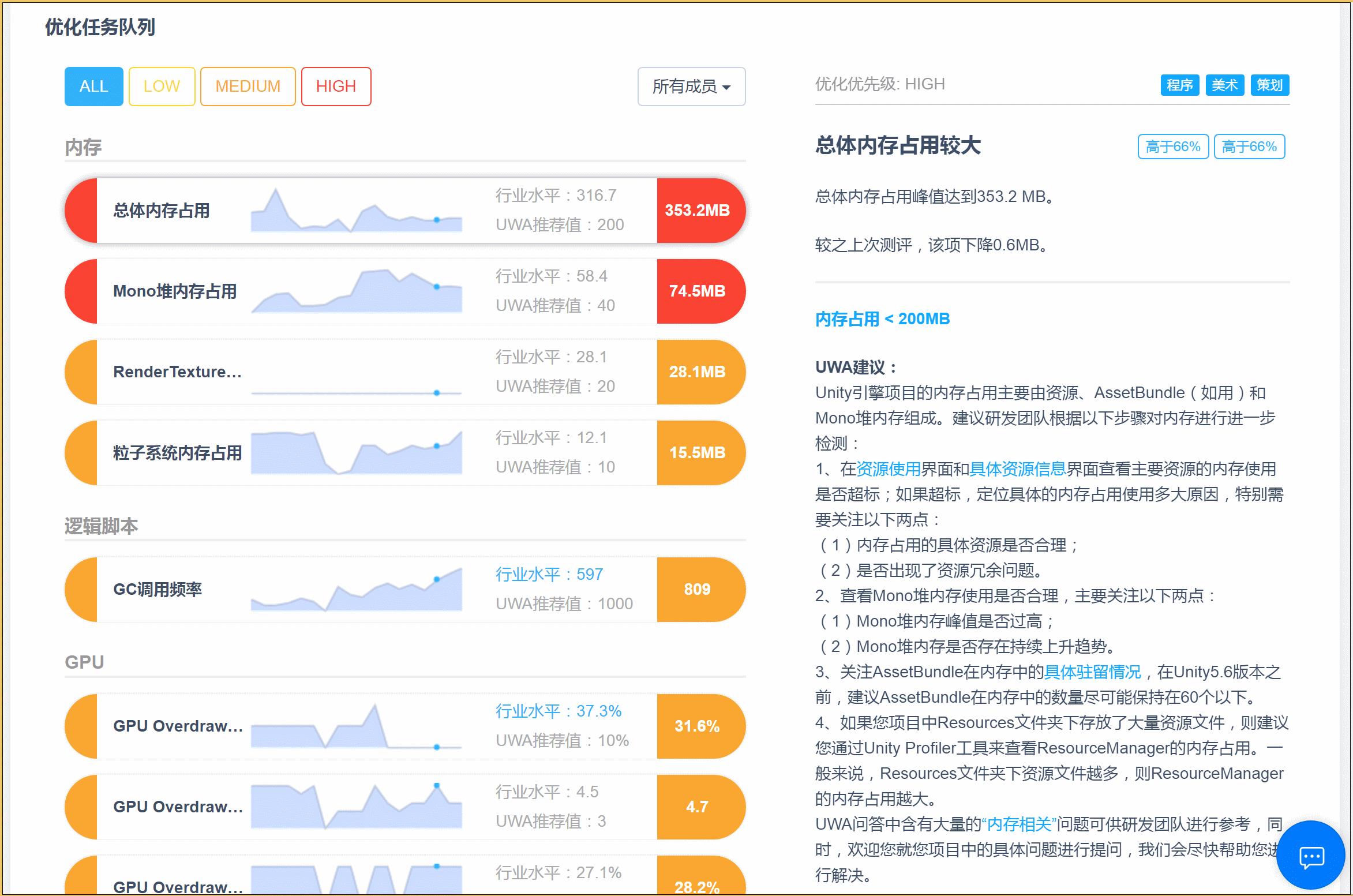Click the 美术 role tag

click(1224, 85)
